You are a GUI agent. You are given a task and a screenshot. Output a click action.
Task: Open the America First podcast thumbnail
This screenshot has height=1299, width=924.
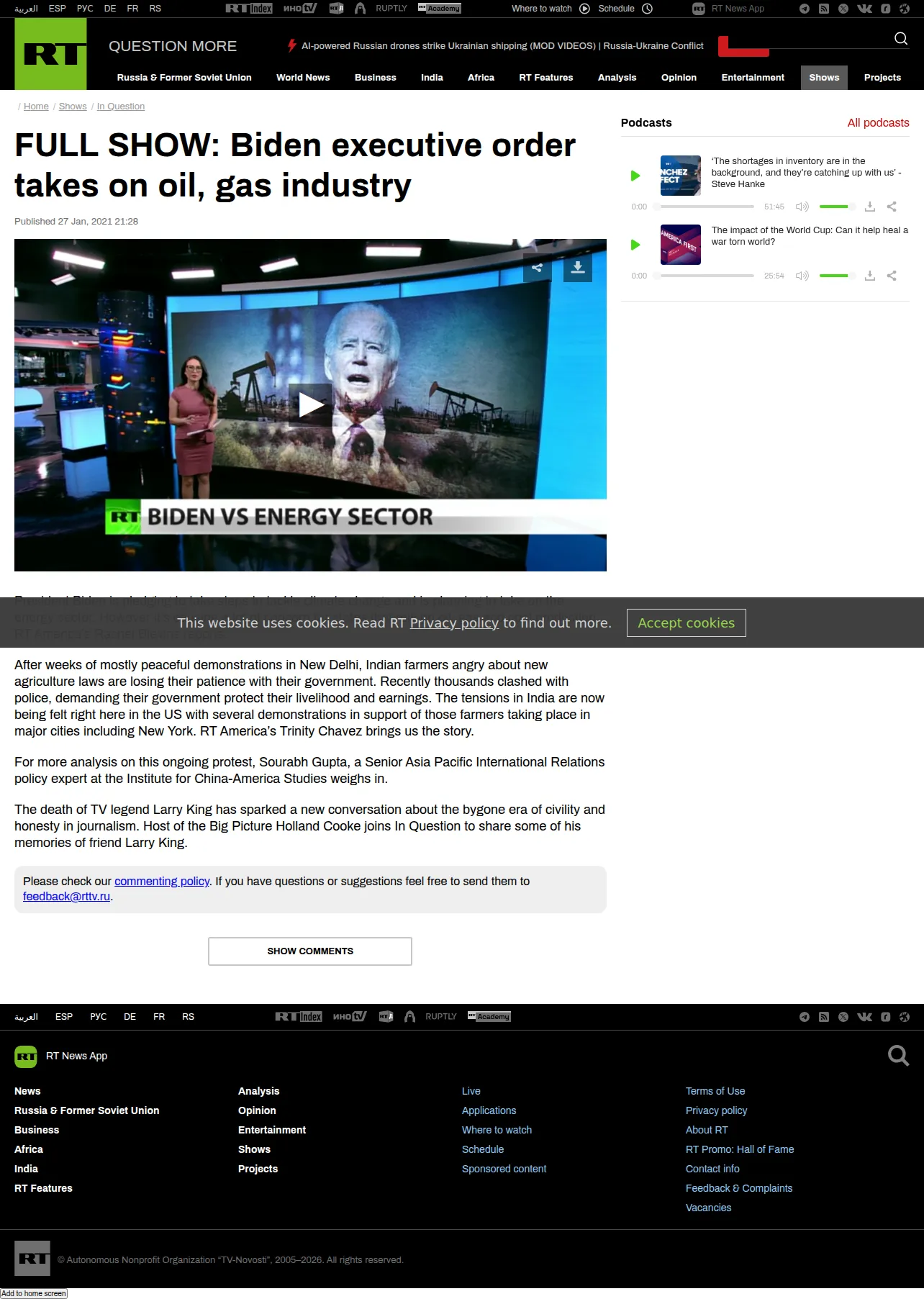(681, 245)
